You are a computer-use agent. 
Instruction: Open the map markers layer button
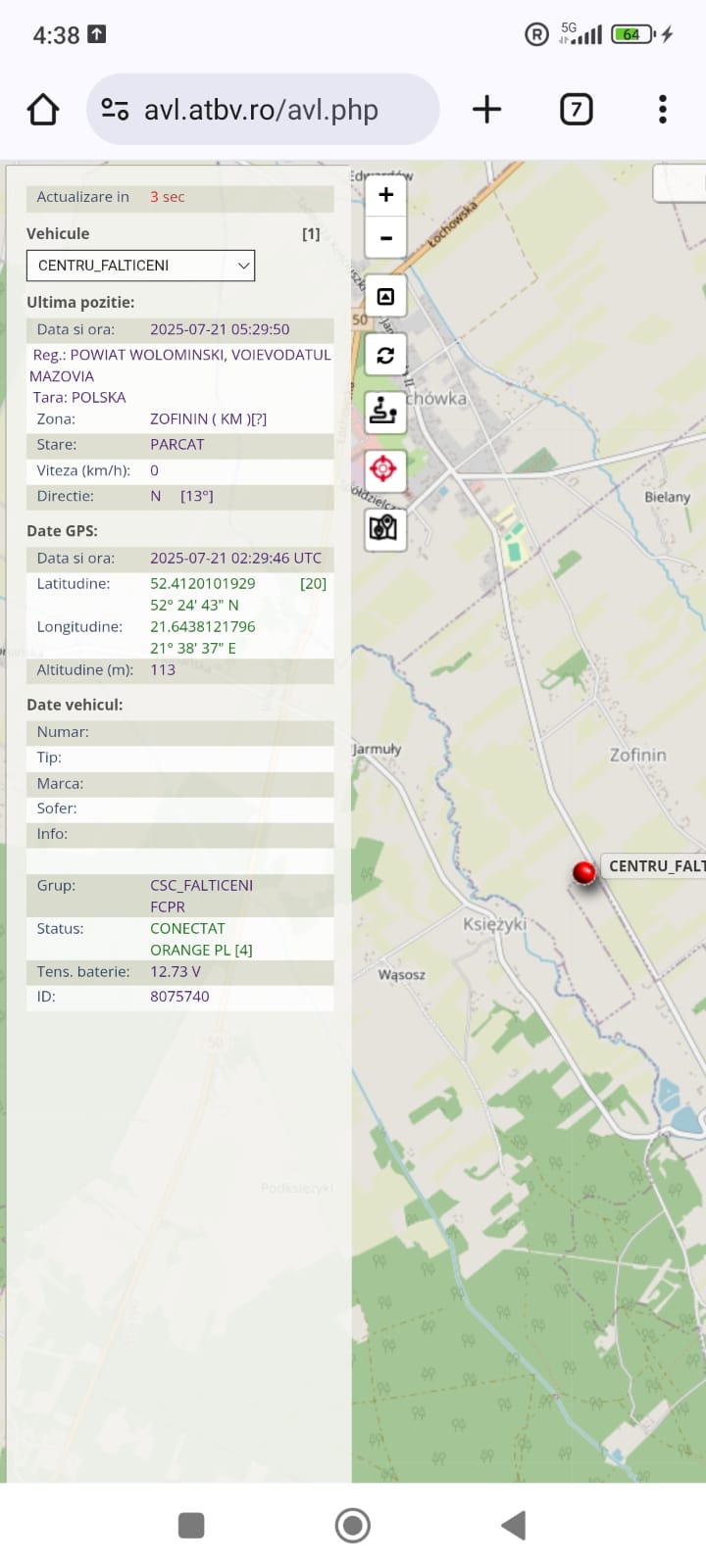(x=385, y=528)
